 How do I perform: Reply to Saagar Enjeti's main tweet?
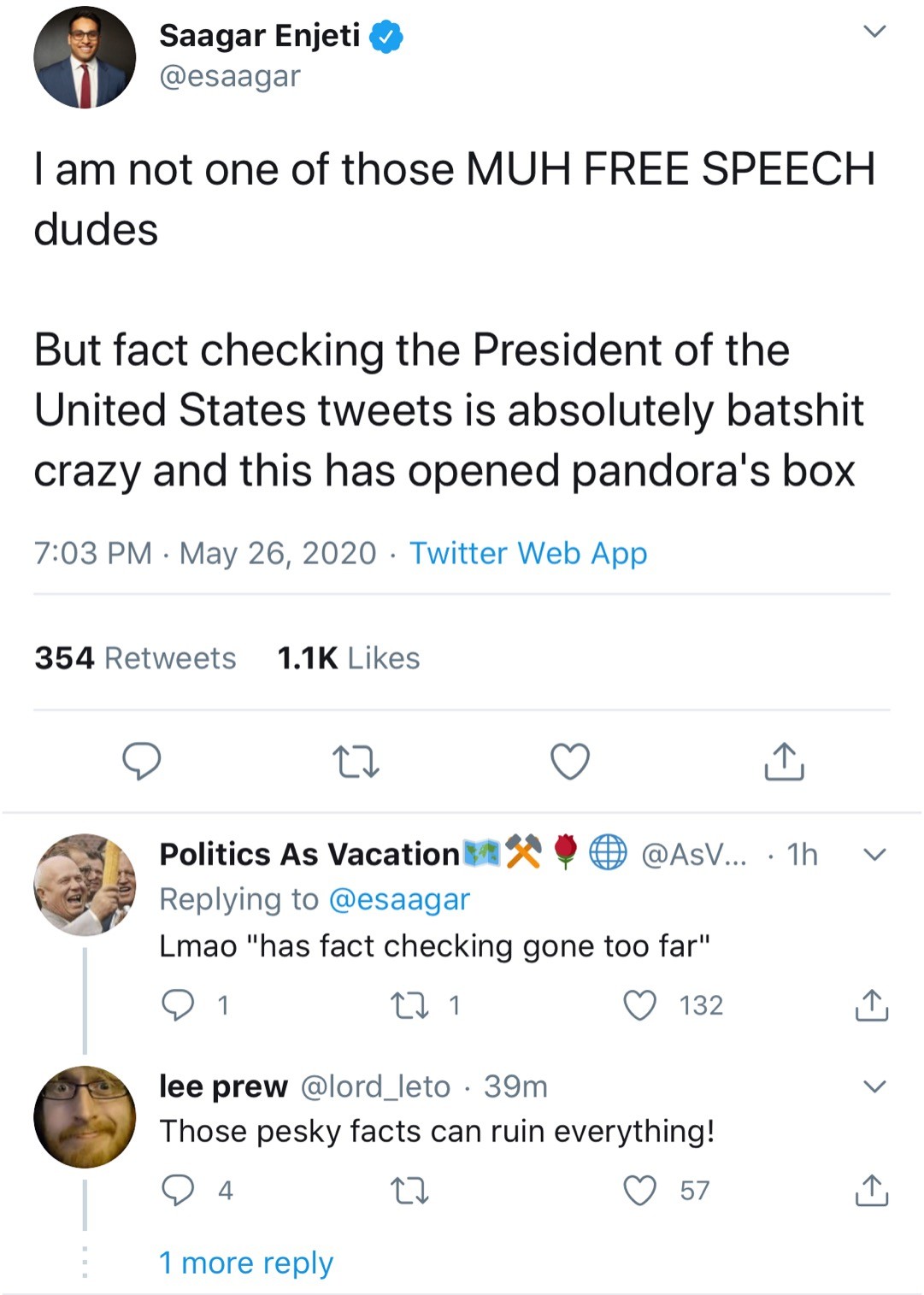click(x=142, y=761)
